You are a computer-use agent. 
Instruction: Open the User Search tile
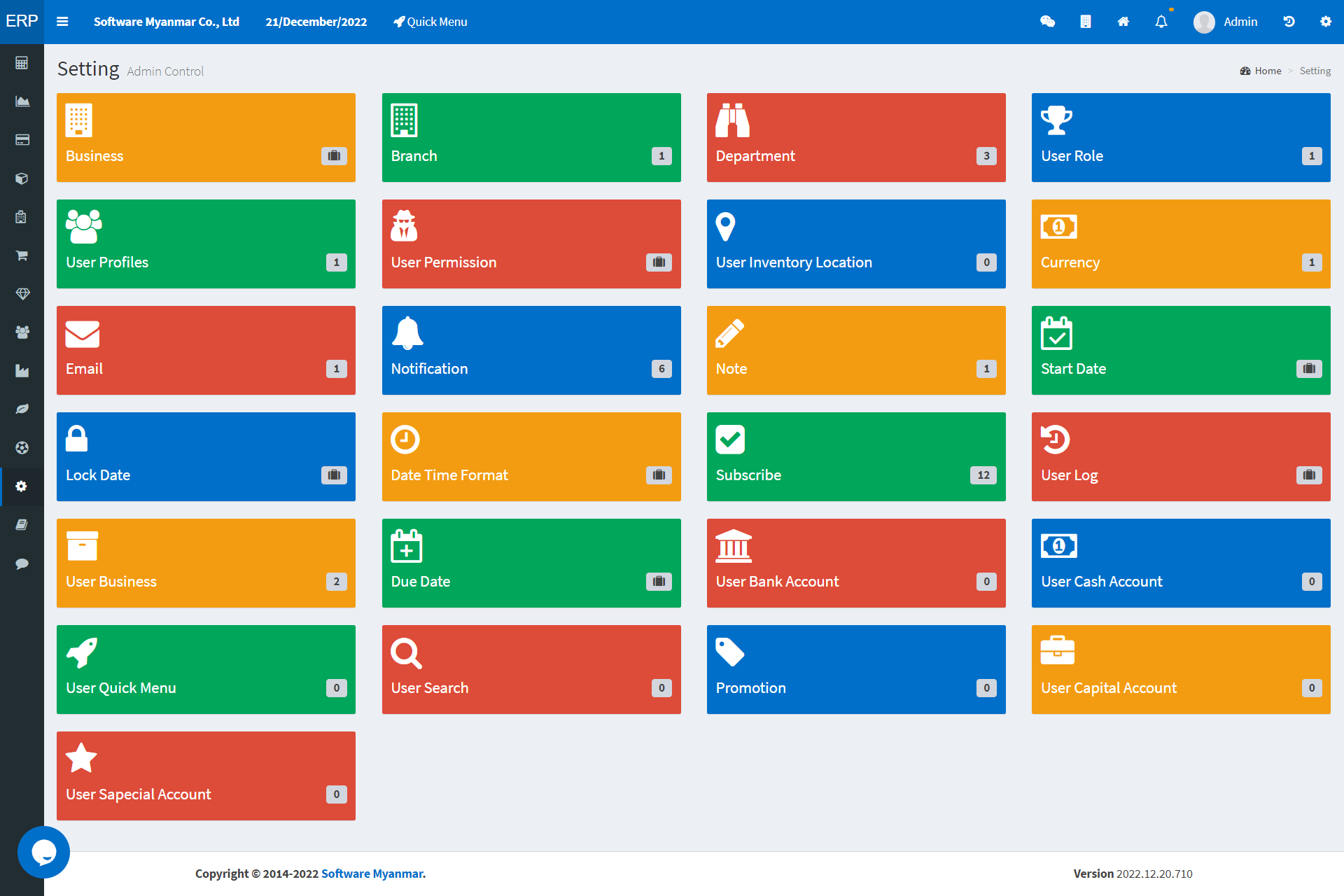click(531, 670)
